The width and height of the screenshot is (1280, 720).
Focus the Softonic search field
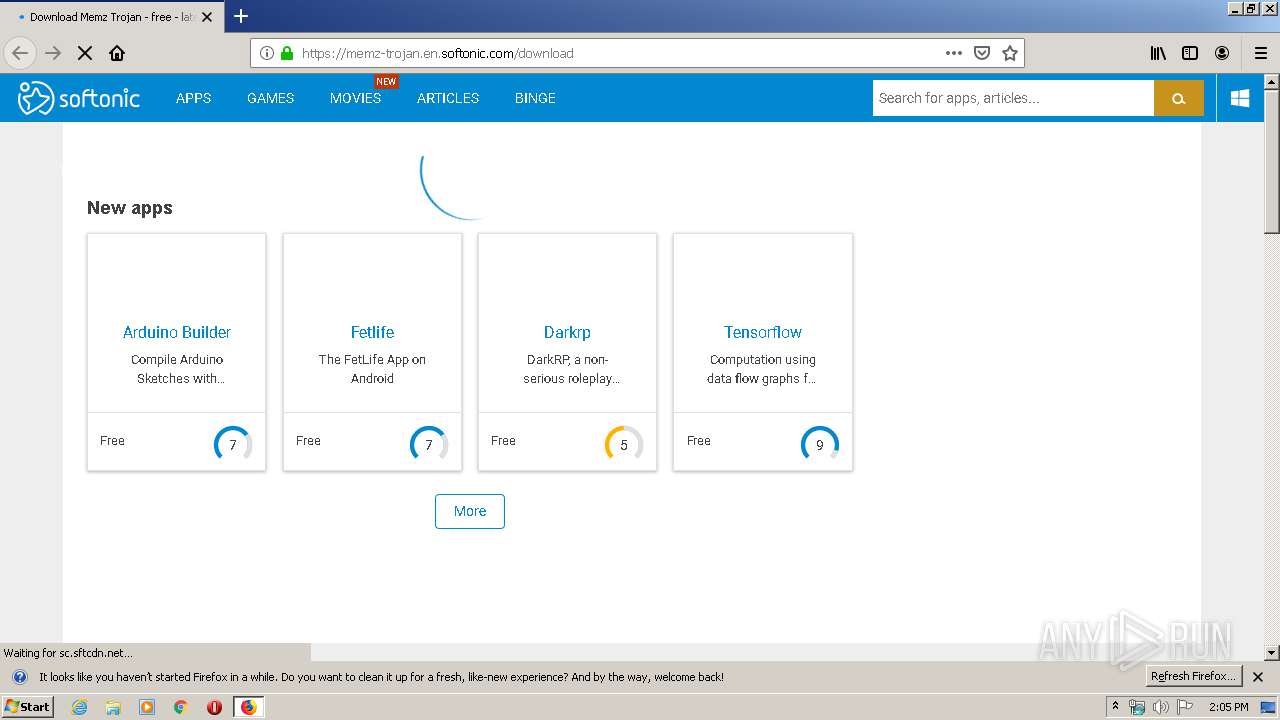tap(1013, 98)
